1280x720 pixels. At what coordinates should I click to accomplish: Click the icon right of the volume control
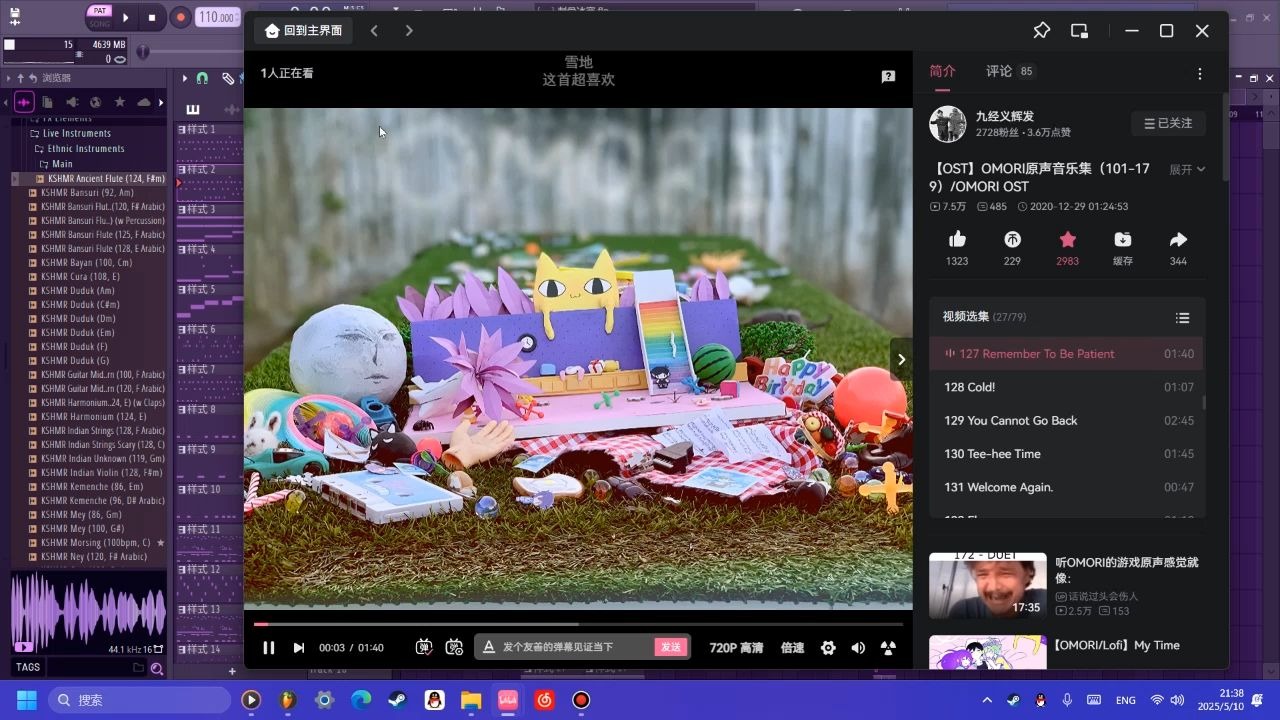[x=888, y=648]
